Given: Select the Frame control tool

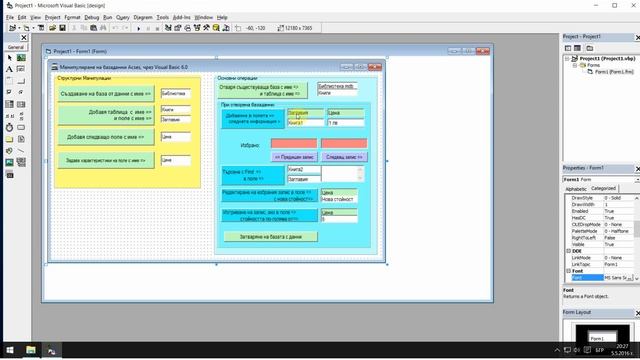Looking at the screenshot, I should tap(9, 81).
